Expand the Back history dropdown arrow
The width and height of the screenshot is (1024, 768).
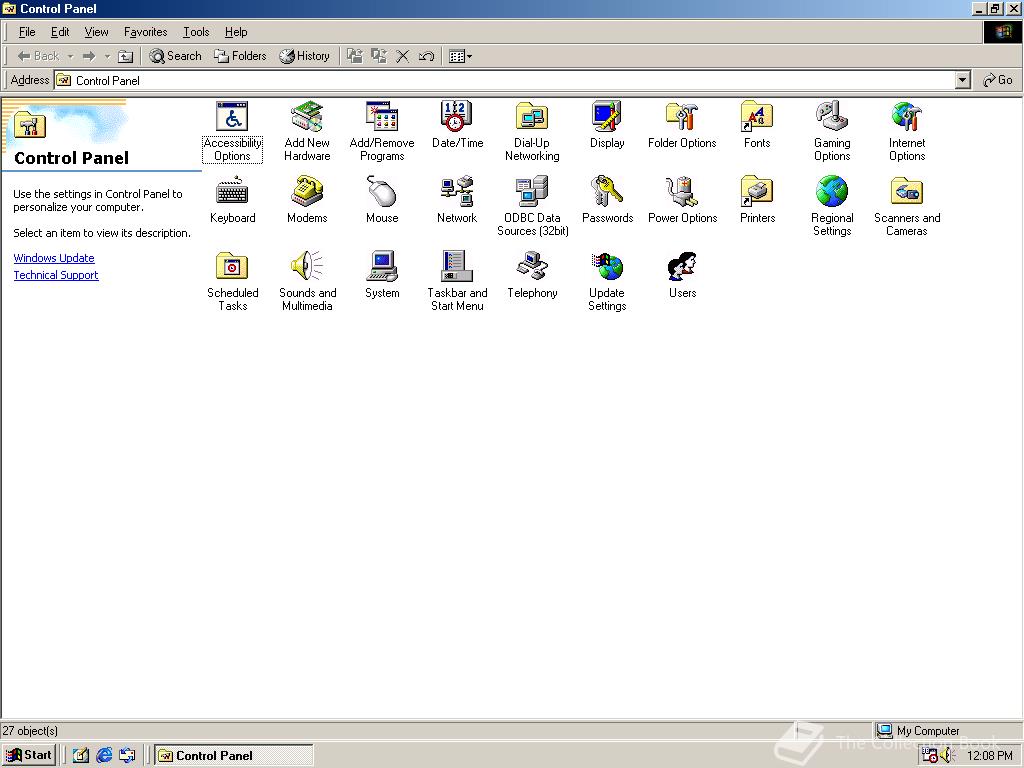70,56
